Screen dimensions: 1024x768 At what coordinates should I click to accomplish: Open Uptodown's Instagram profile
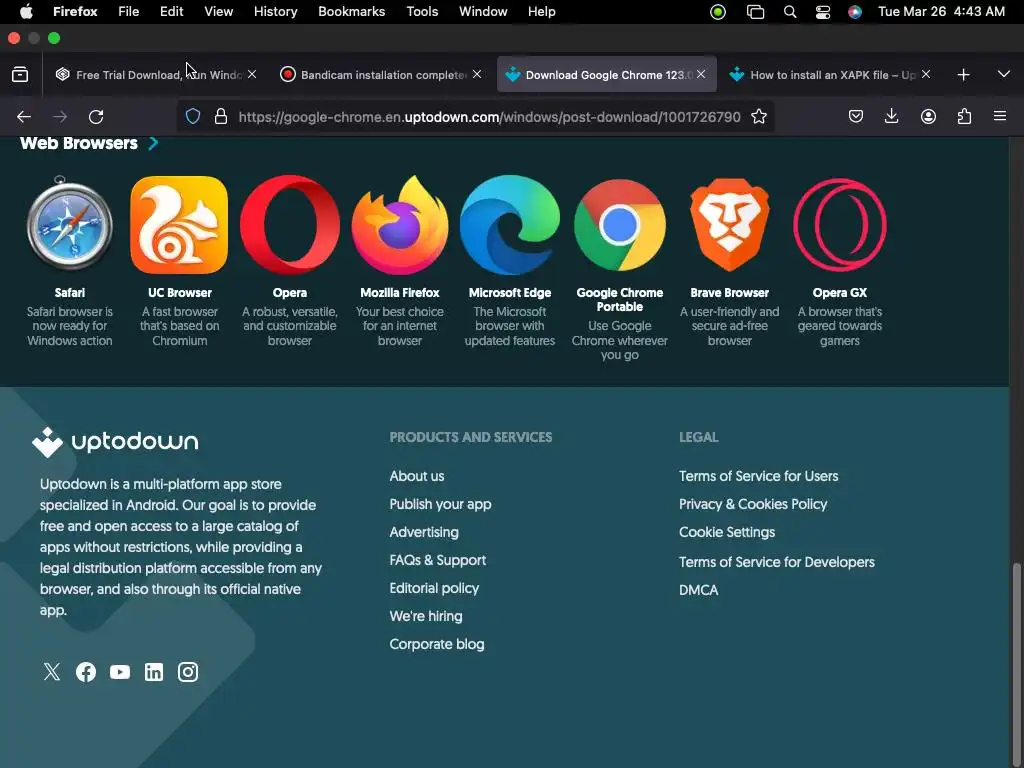187,671
